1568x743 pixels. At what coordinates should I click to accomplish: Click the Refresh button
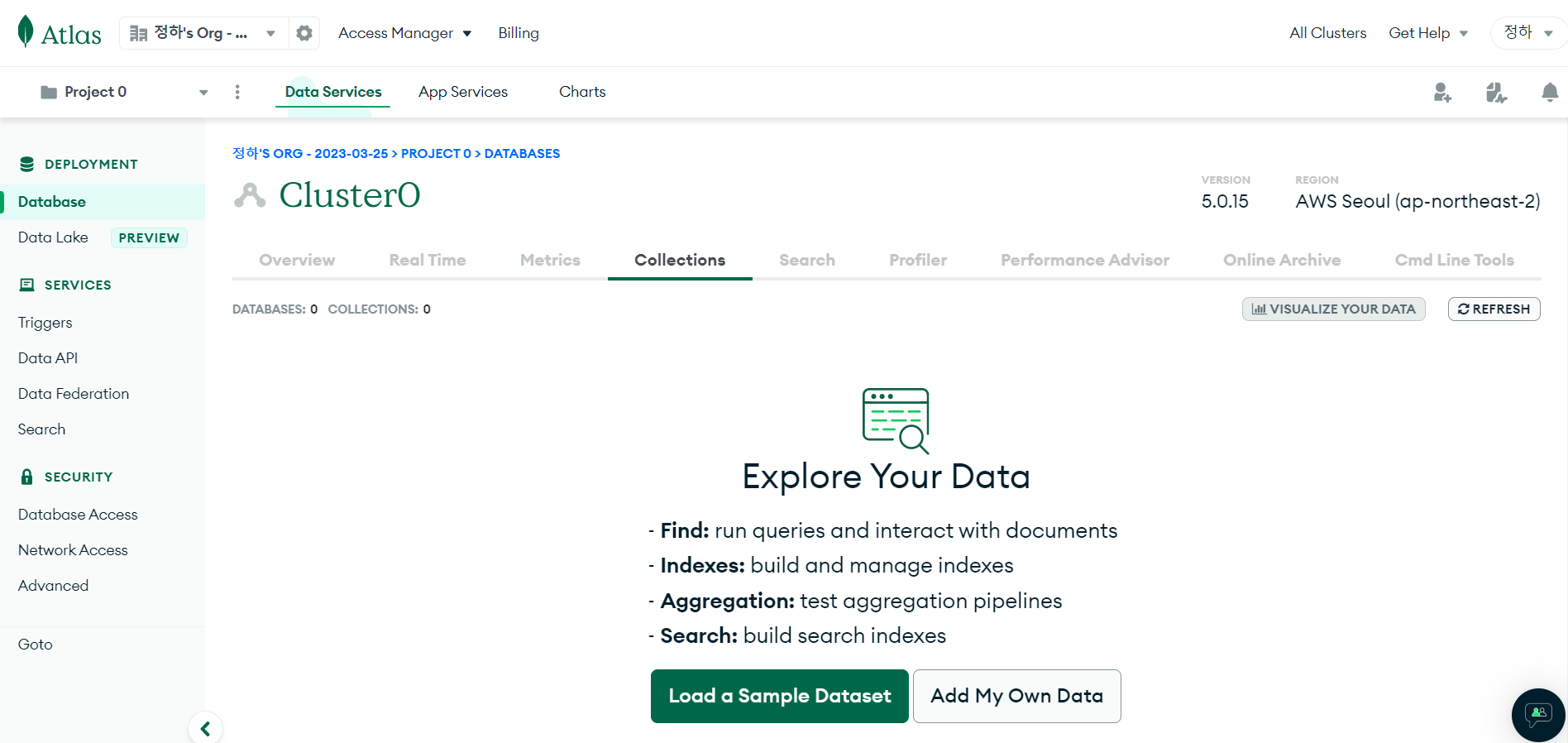1494,309
